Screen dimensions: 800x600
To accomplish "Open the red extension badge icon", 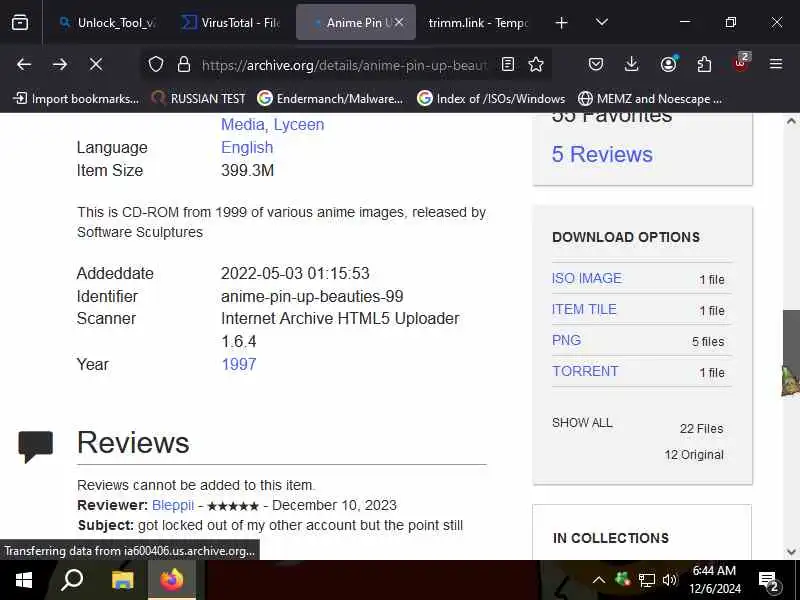I will tap(741, 63).
